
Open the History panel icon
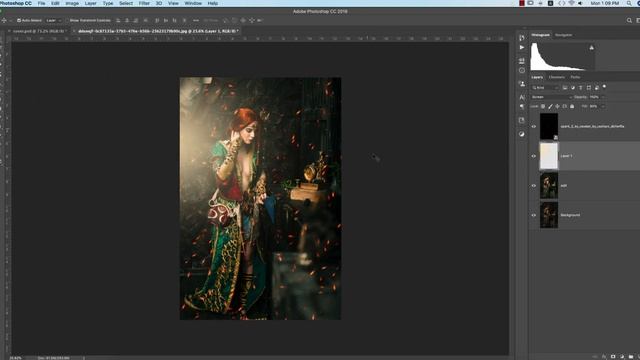tap(522, 38)
